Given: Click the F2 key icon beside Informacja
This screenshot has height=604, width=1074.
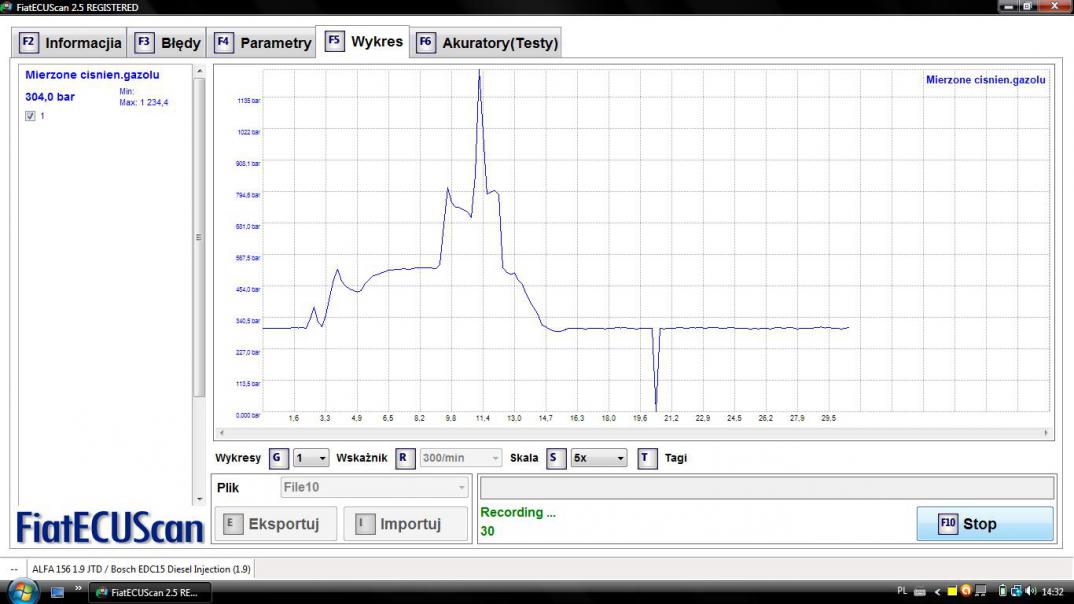Looking at the screenshot, I should coord(28,42).
